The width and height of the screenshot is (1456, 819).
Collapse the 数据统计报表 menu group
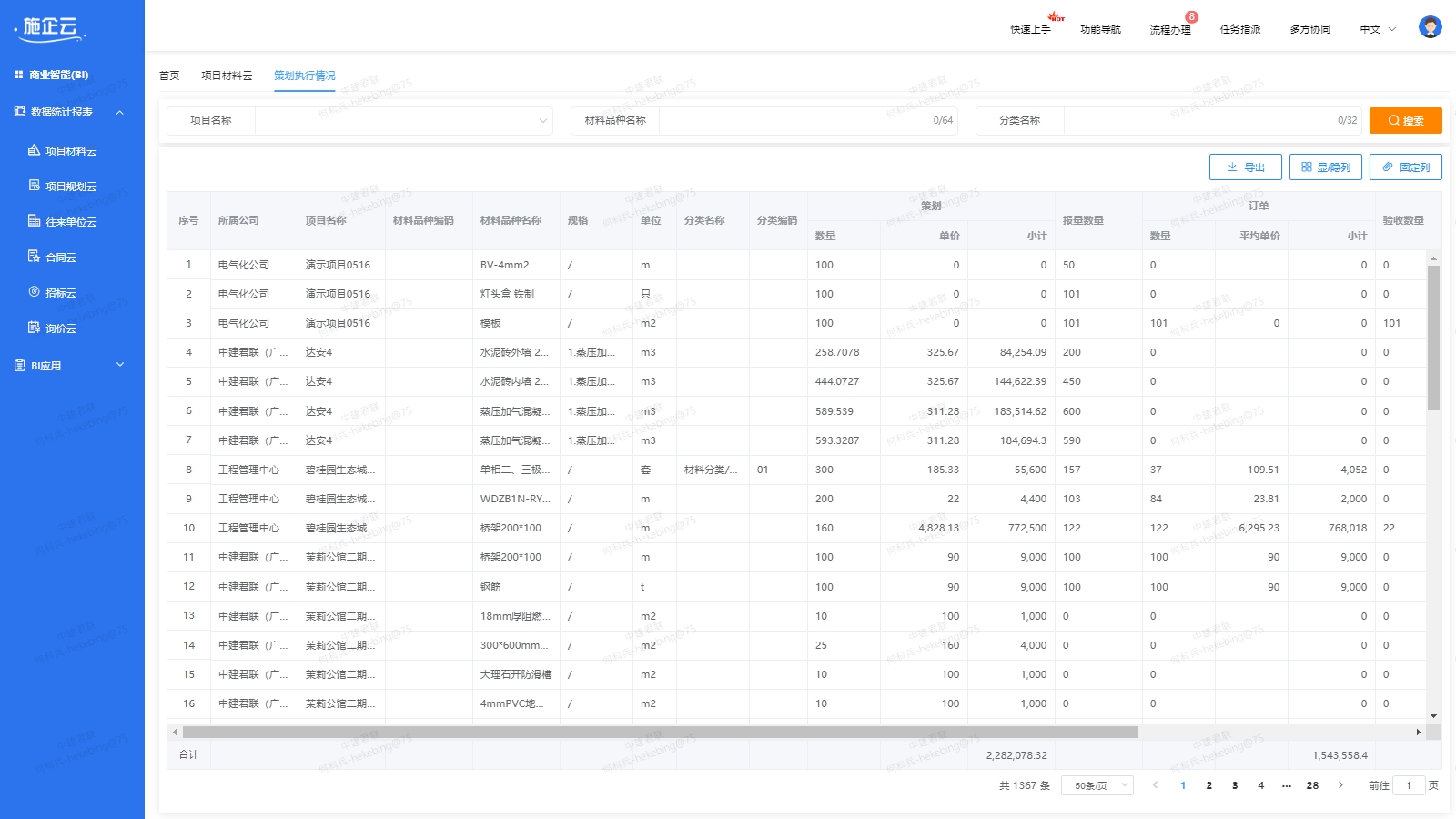point(119,112)
